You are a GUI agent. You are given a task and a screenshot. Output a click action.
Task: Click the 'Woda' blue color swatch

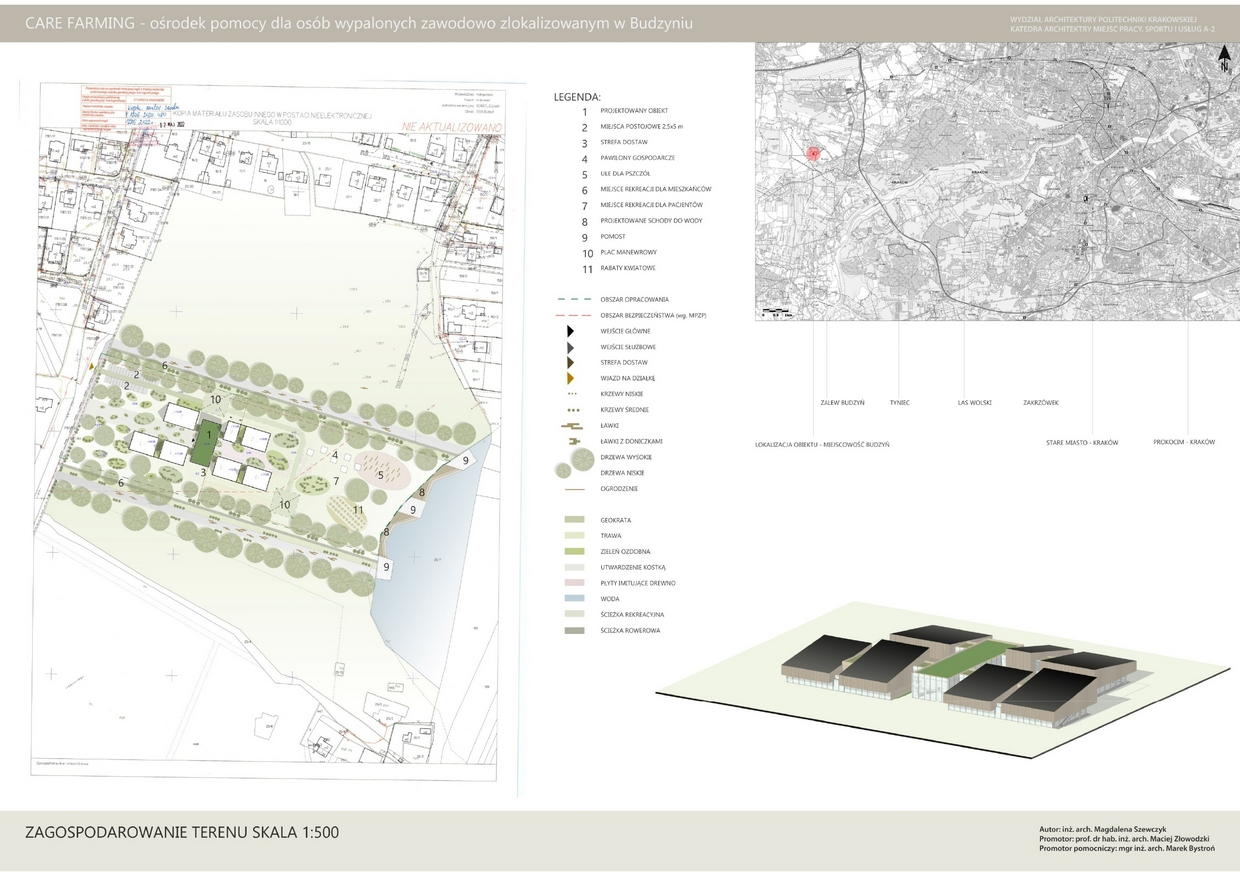574,599
